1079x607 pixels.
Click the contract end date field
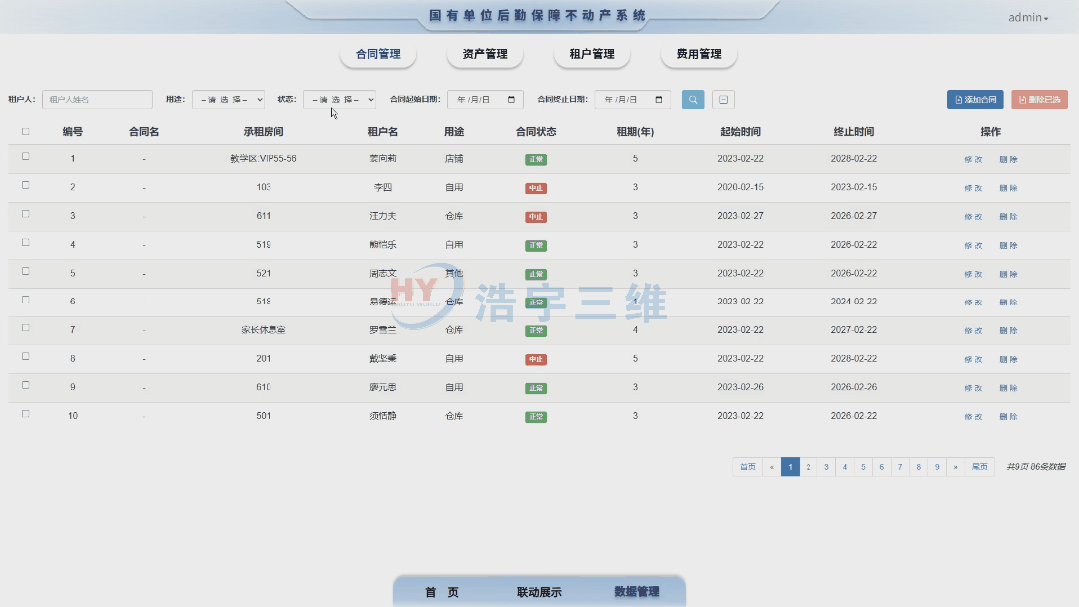point(632,100)
